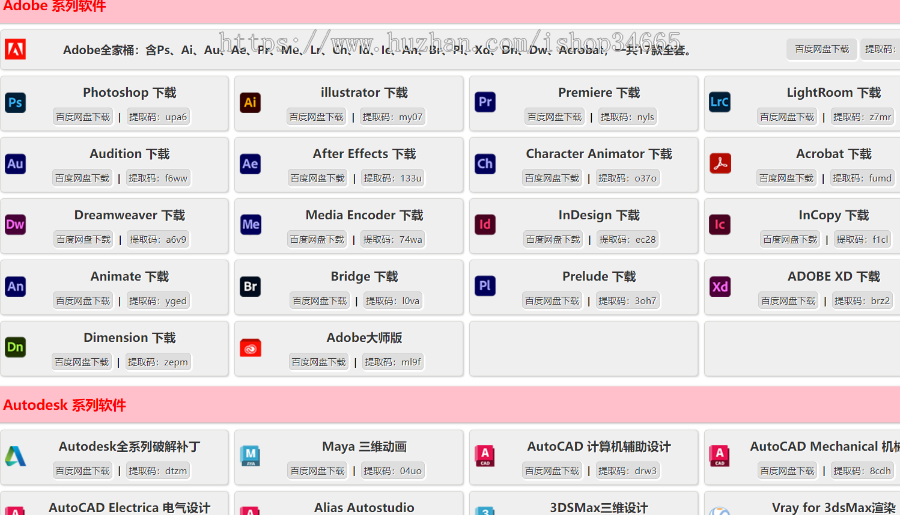Viewport: 900px width, 515px height.
Task: Open 百度网盘下载 under Audition
Action: pyautogui.click(x=82, y=178)
